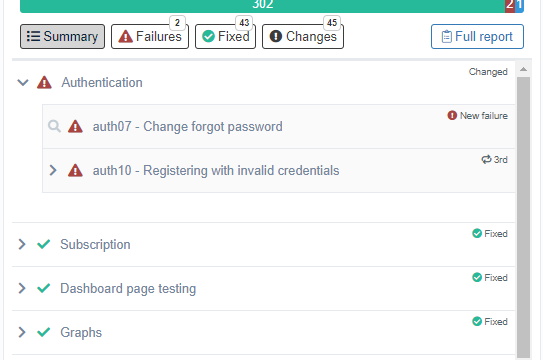The image size is (543, 360).
Task: Click the warning icon beside Authentication
Action: [x=44, y=83]
